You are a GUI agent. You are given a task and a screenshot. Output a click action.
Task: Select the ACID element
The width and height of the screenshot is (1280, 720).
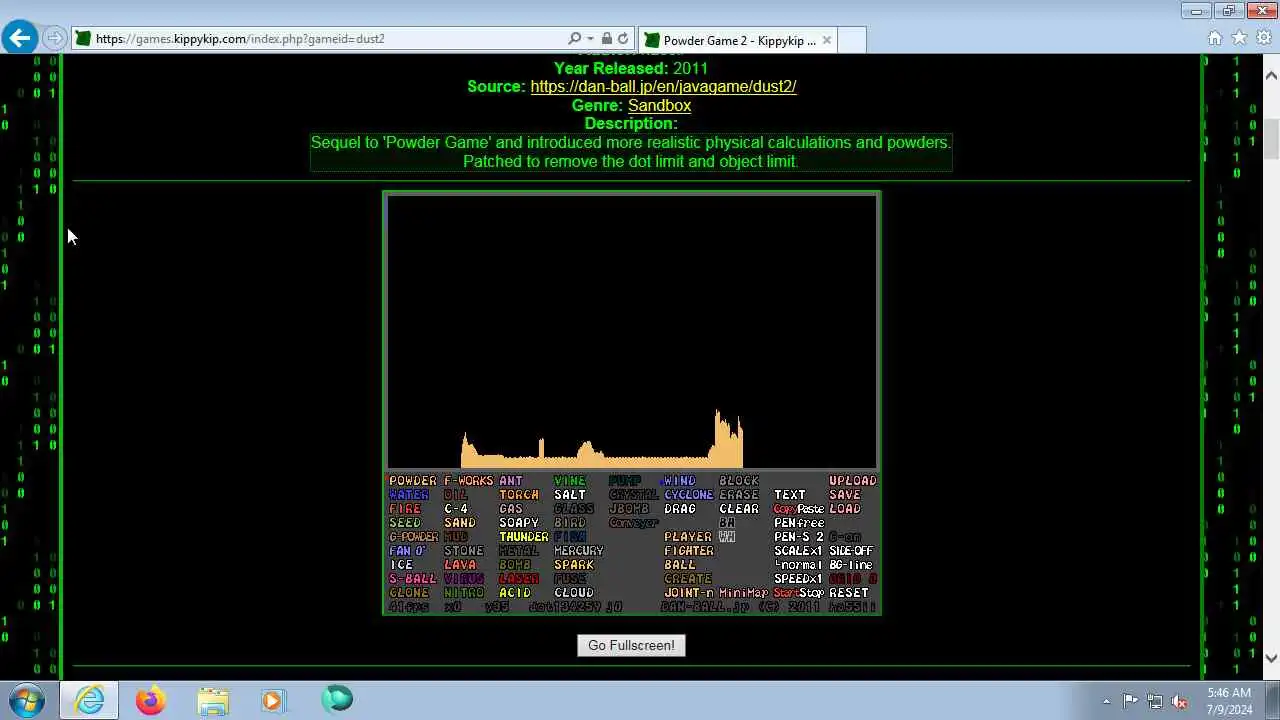click(x=515, y=593)
